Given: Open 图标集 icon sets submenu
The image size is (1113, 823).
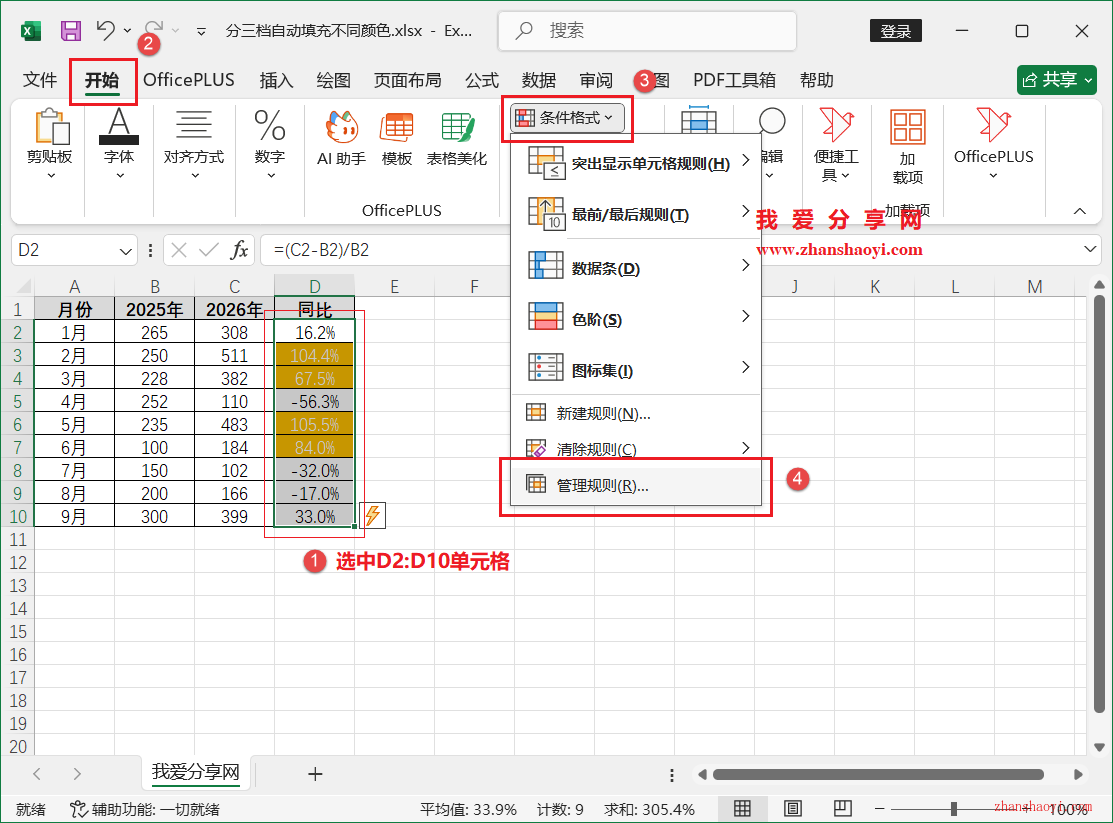Looking at the screenshot, I should click(x=636, y=370).
